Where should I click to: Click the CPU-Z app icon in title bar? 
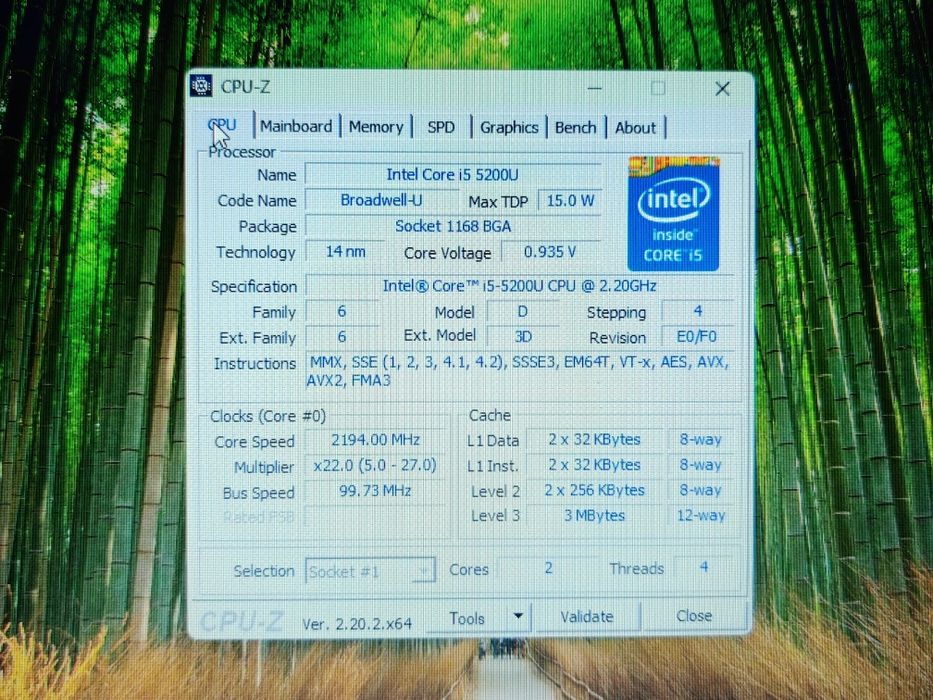tap(201, 86)
